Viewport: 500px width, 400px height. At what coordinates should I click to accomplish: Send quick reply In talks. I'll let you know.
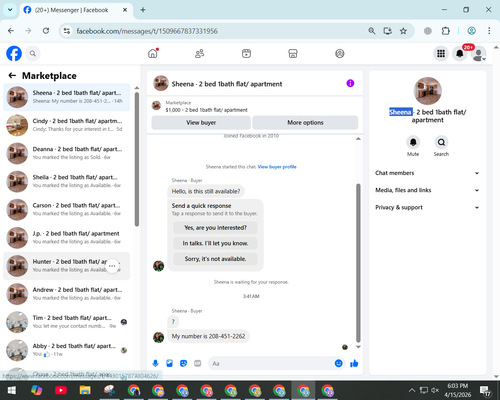pos(215,243)
